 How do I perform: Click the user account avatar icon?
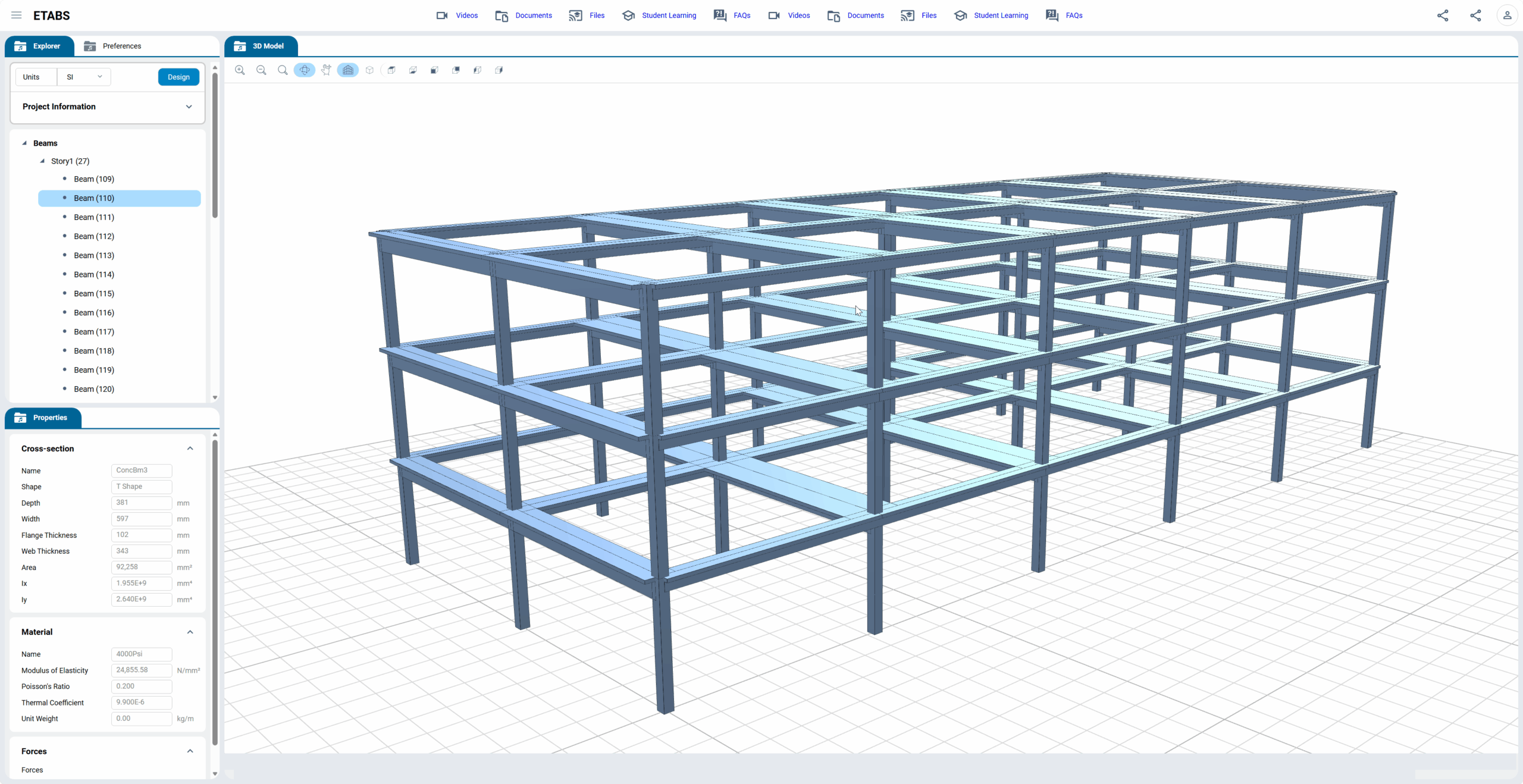click(1507, 15)
